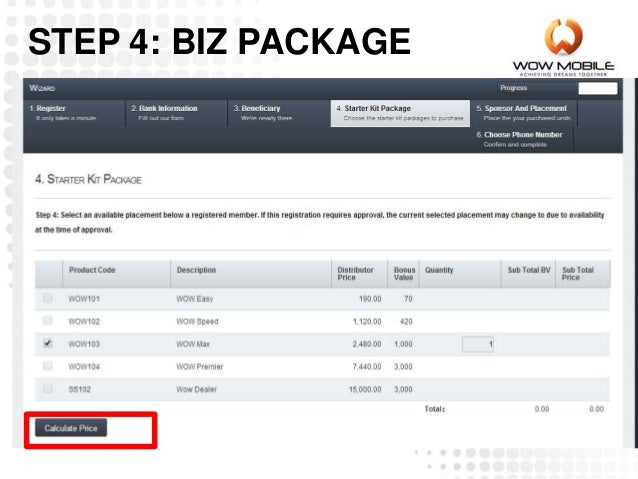Select the 4. Starter Kit Package step

click(400, 114)
